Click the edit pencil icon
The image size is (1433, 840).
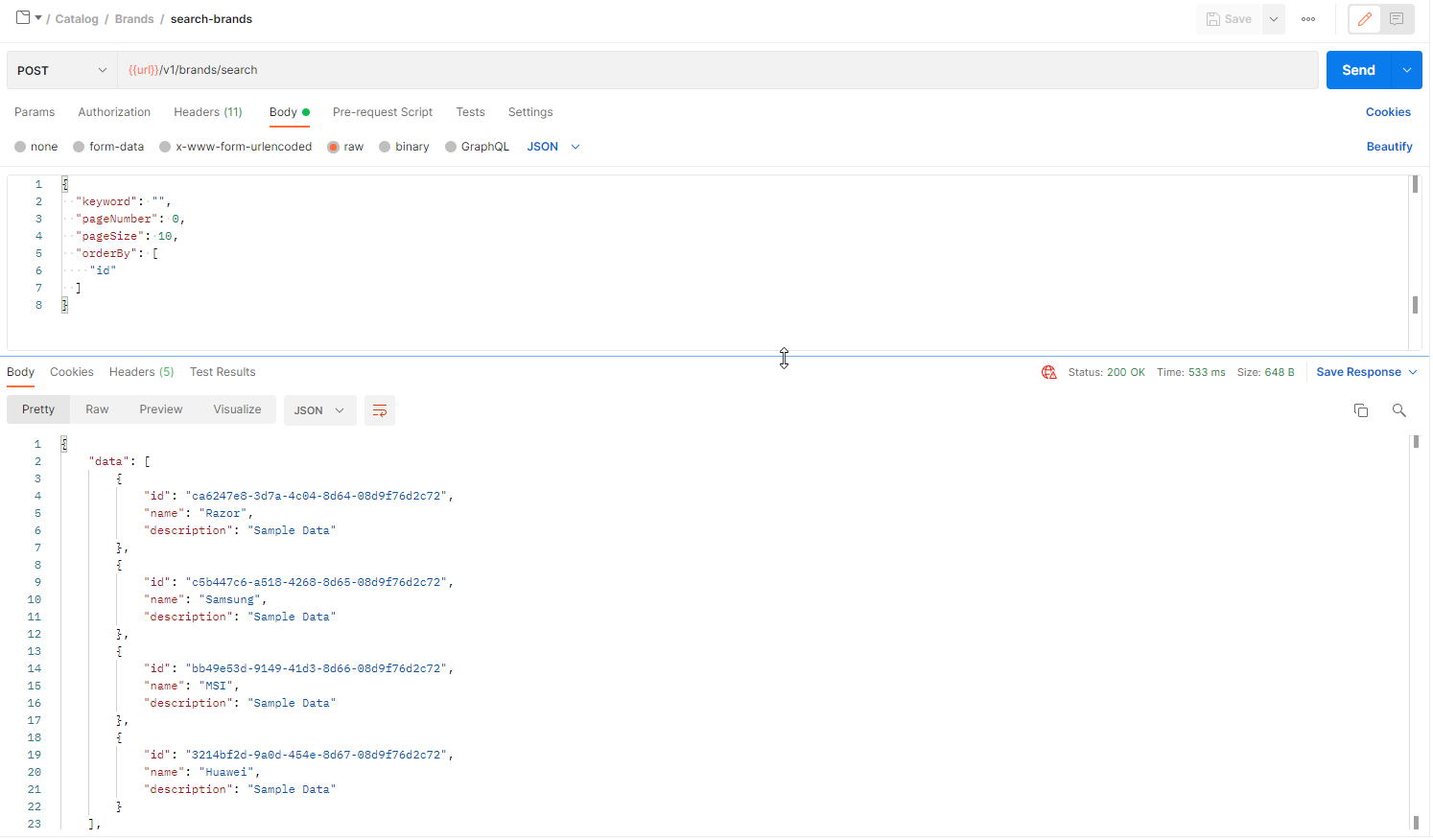(x=1364, y=19)
